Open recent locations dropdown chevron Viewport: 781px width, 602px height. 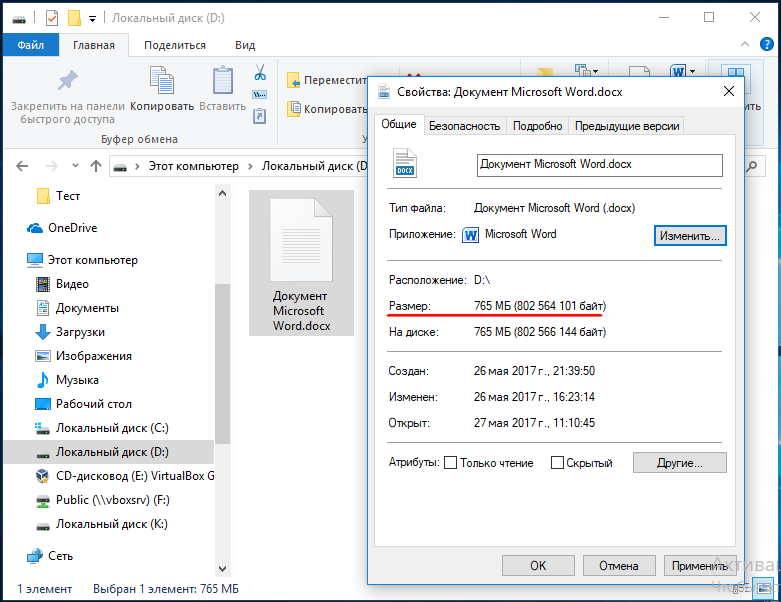click(x=75, y=165)
